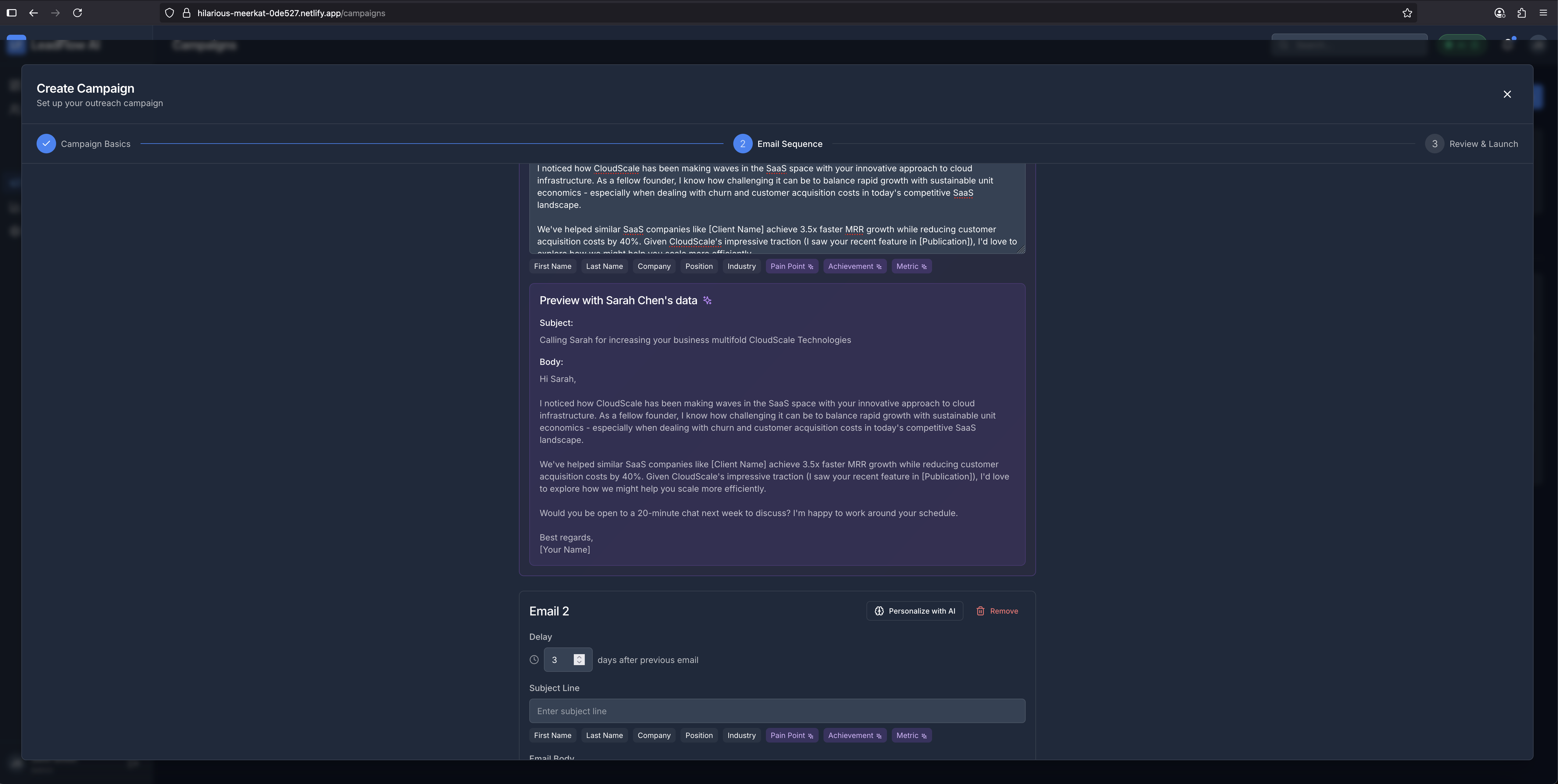Image resolution: width=1558 pixels, height=784 pixels.
Task: Insert Metric tag under Email 2 subject
Action: coord(911,736)
